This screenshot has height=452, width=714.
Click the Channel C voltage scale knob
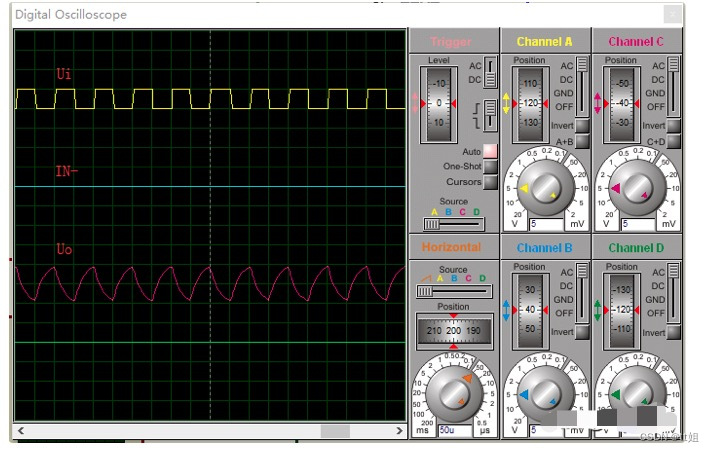point(636,188)
